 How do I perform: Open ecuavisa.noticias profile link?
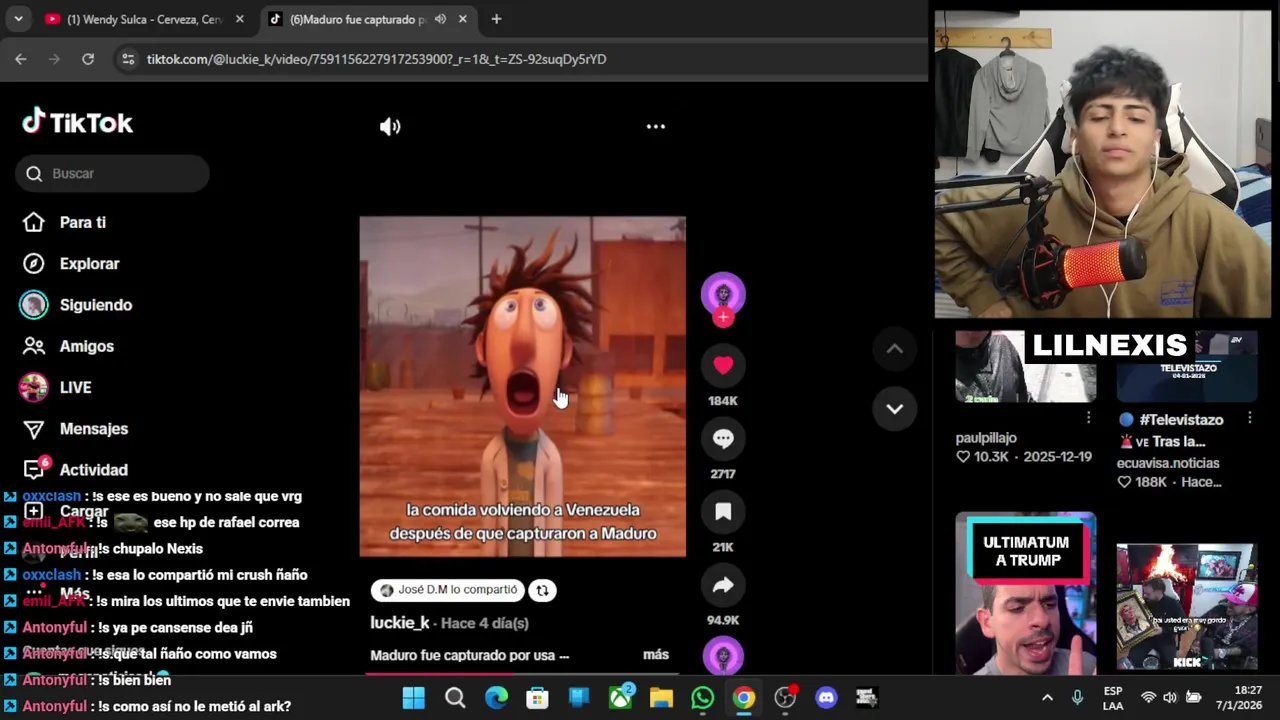(1168, 463)
